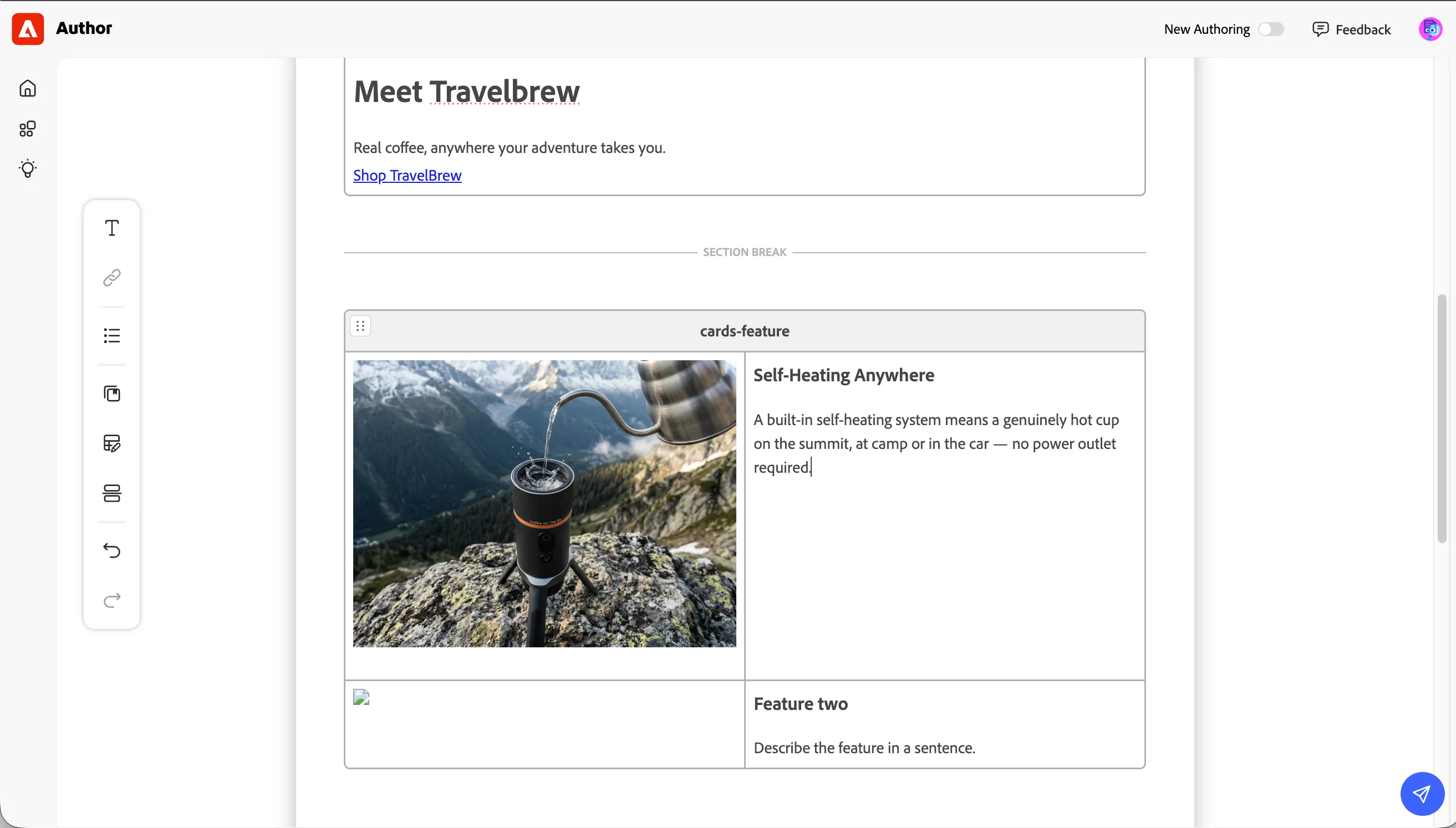
Task: Click the edit block table icon
Action: (x=112, y=443)
